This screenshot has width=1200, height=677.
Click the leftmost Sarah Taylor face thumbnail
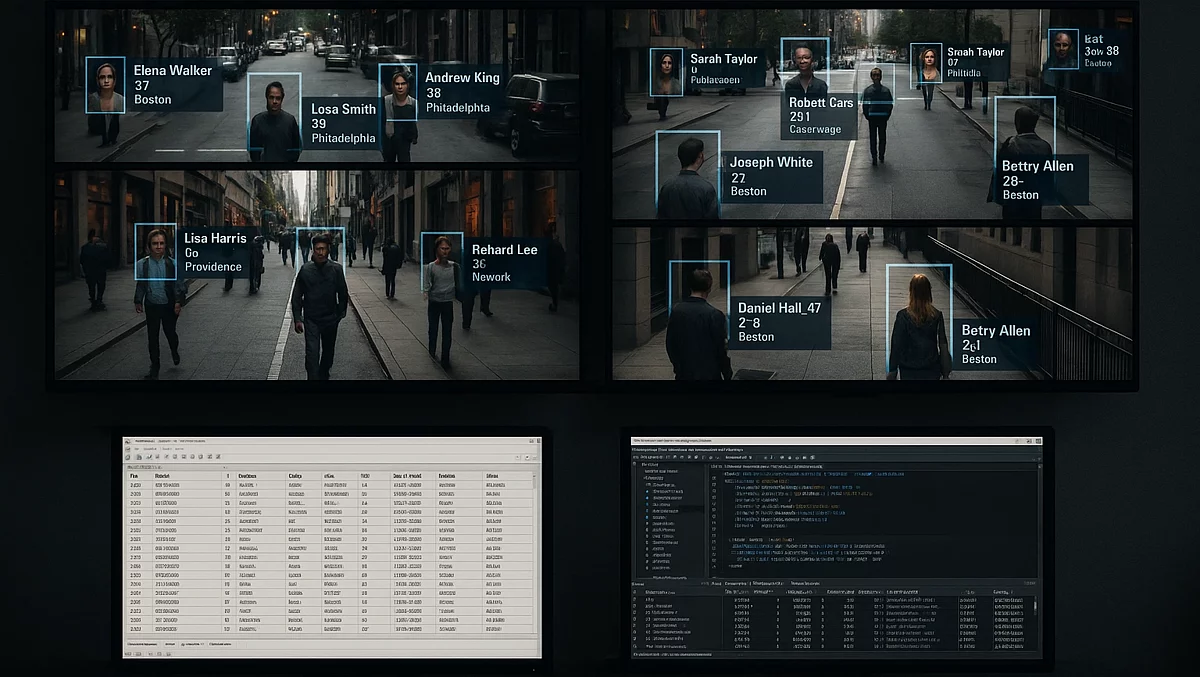click(x=666, y=72)
